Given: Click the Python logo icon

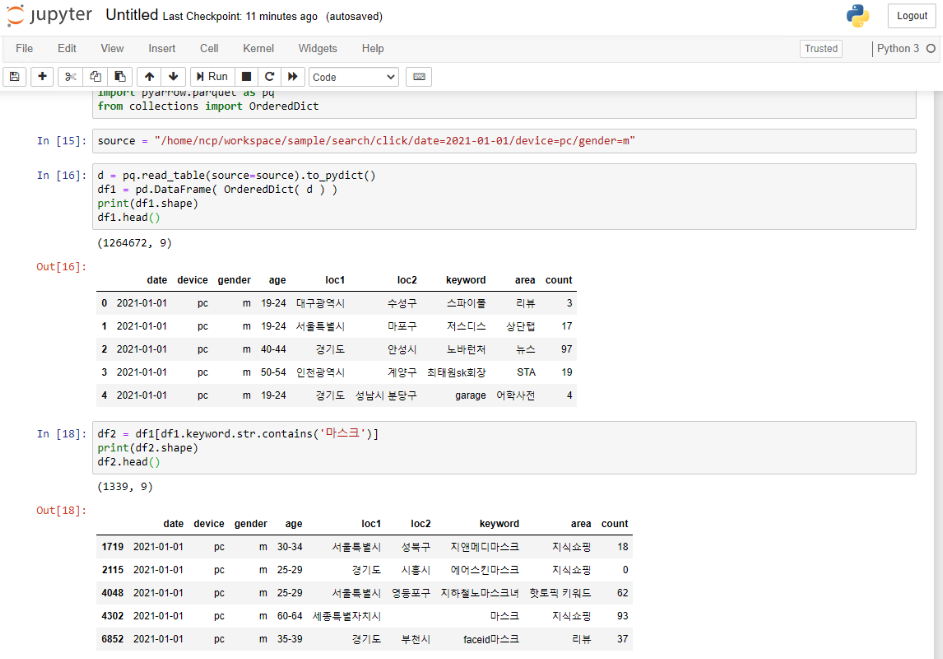Looking at the screenshot, I should coord(858,16).
